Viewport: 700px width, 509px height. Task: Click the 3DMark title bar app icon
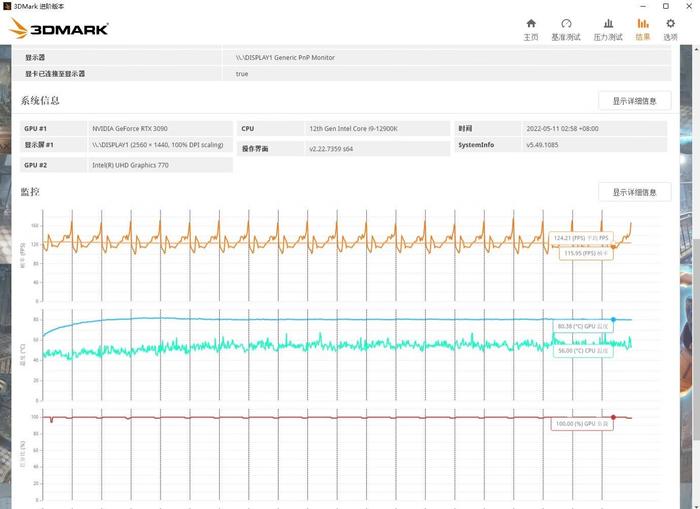tap(7, 6)
